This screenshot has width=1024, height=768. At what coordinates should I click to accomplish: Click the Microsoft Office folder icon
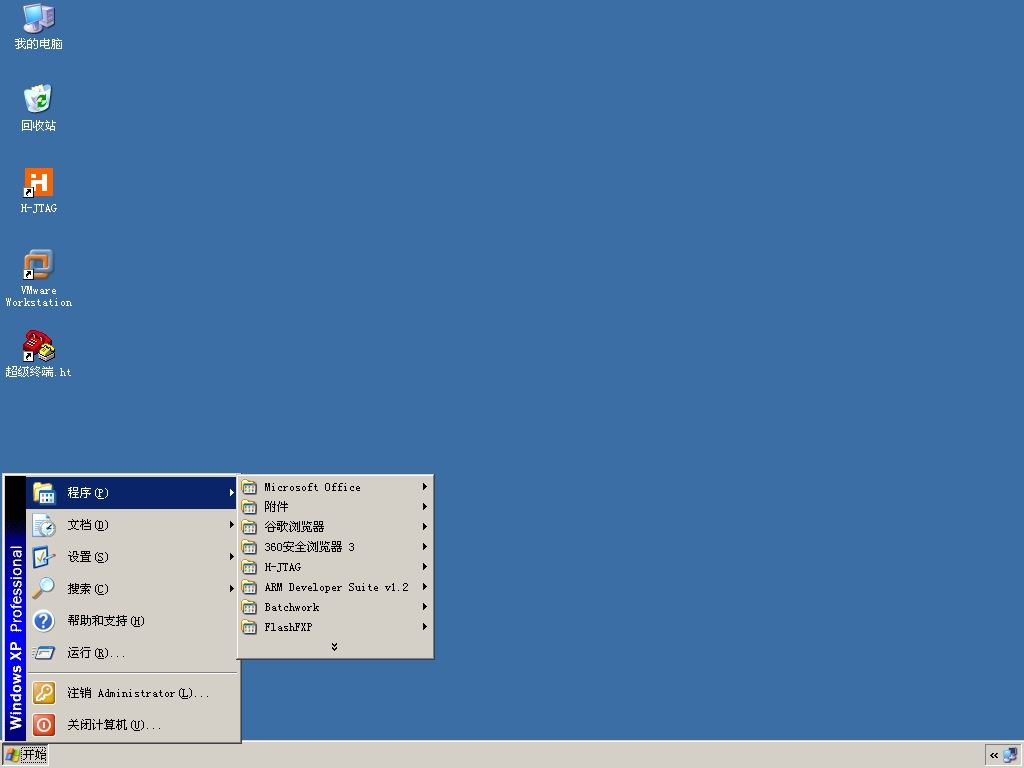249,487
